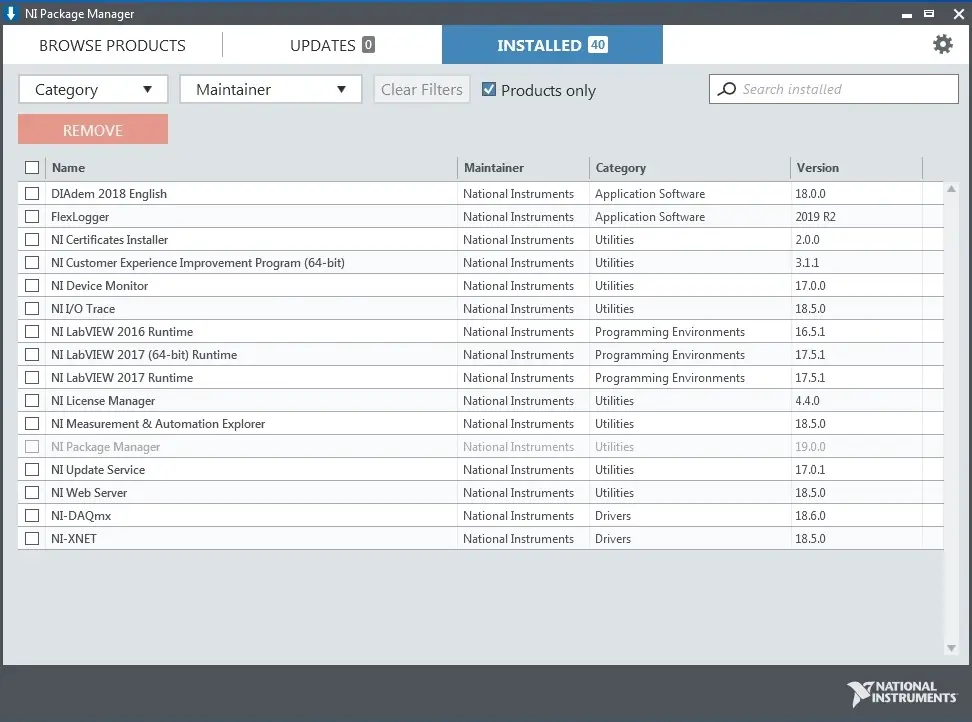
Task: Click the National Instruments logo
Action: pos(902,693)
